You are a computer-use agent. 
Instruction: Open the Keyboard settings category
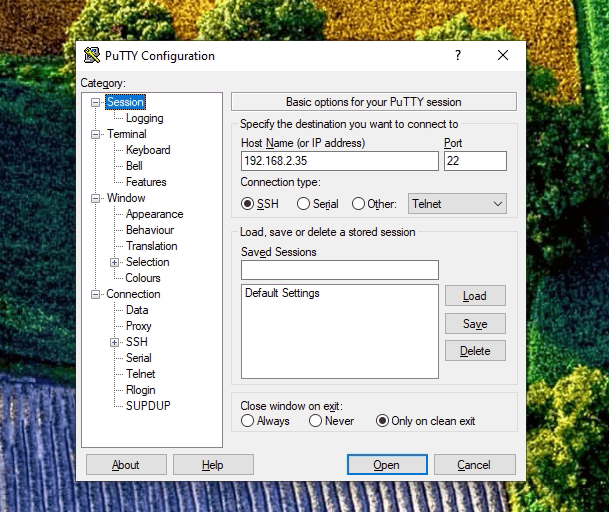coord(148,150)
